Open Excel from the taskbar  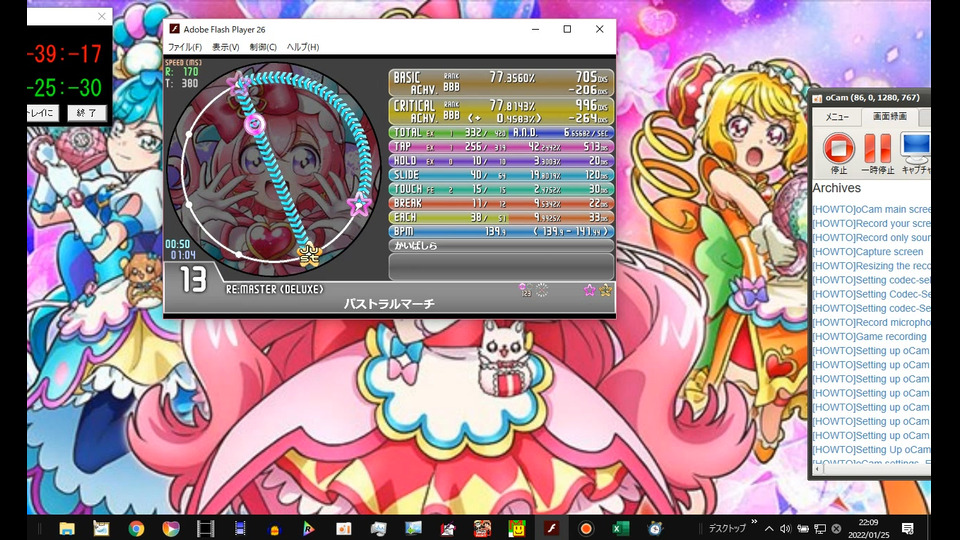point(621,528)
